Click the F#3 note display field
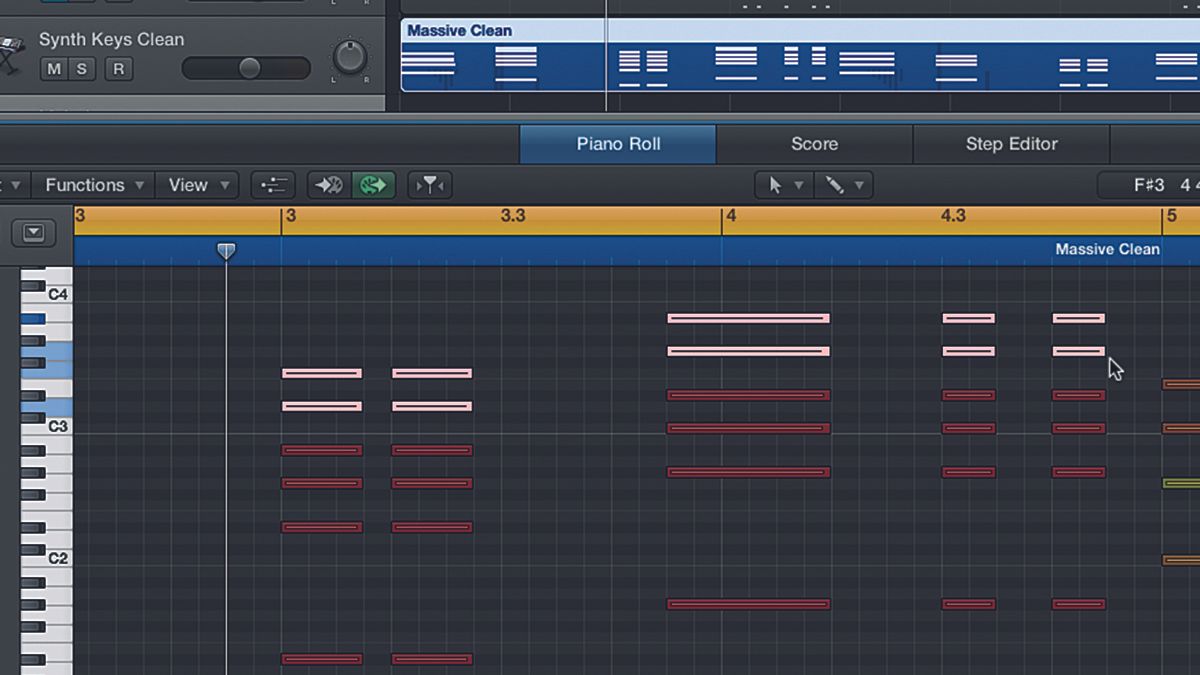Image resolution: width=1200 pixels, height=675 pixels. [x=1152, y=184]
